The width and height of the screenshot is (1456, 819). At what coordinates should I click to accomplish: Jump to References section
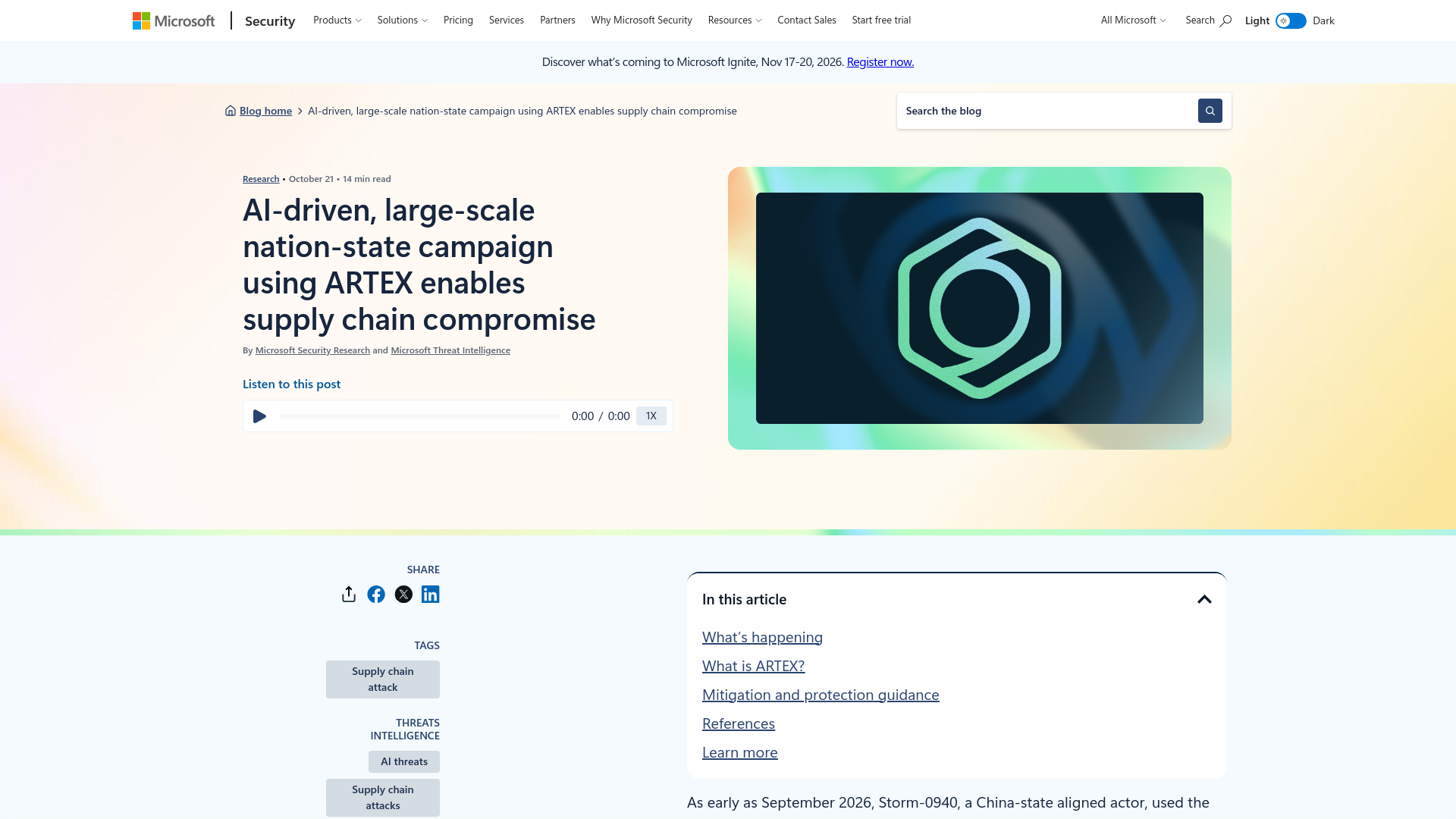[739, 724]
